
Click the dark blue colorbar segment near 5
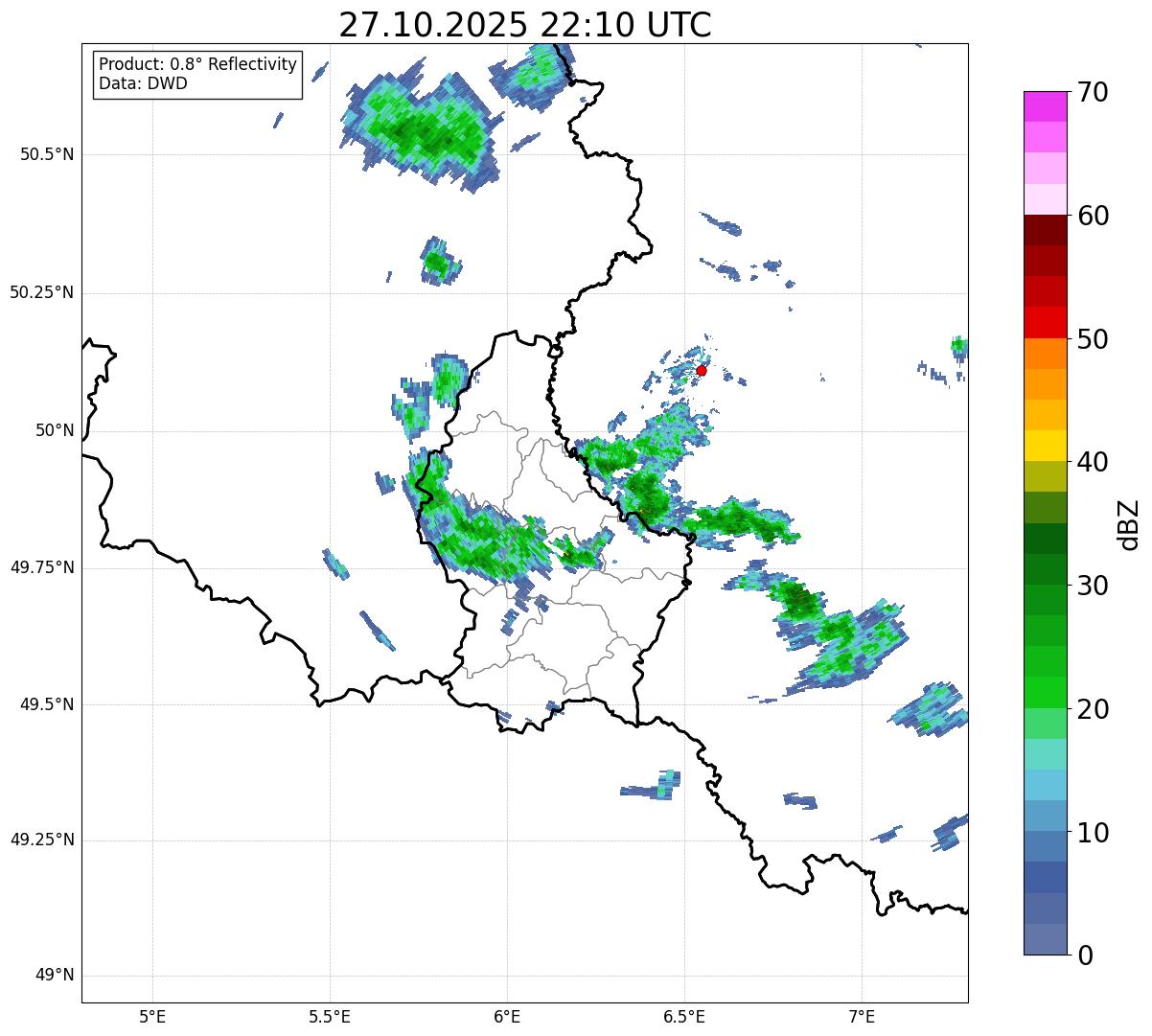[x=1045, y=878]
